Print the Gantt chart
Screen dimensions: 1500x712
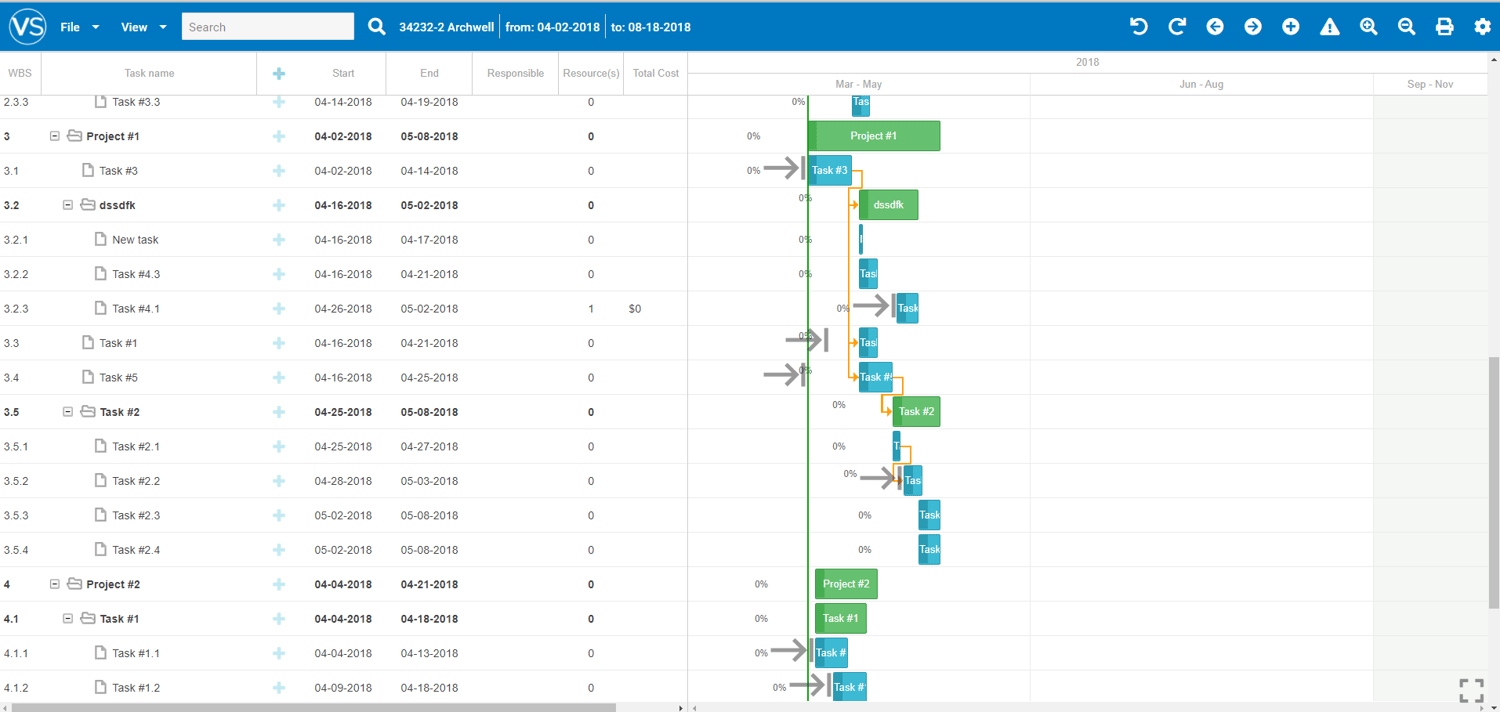click(x=1444, y=27)
